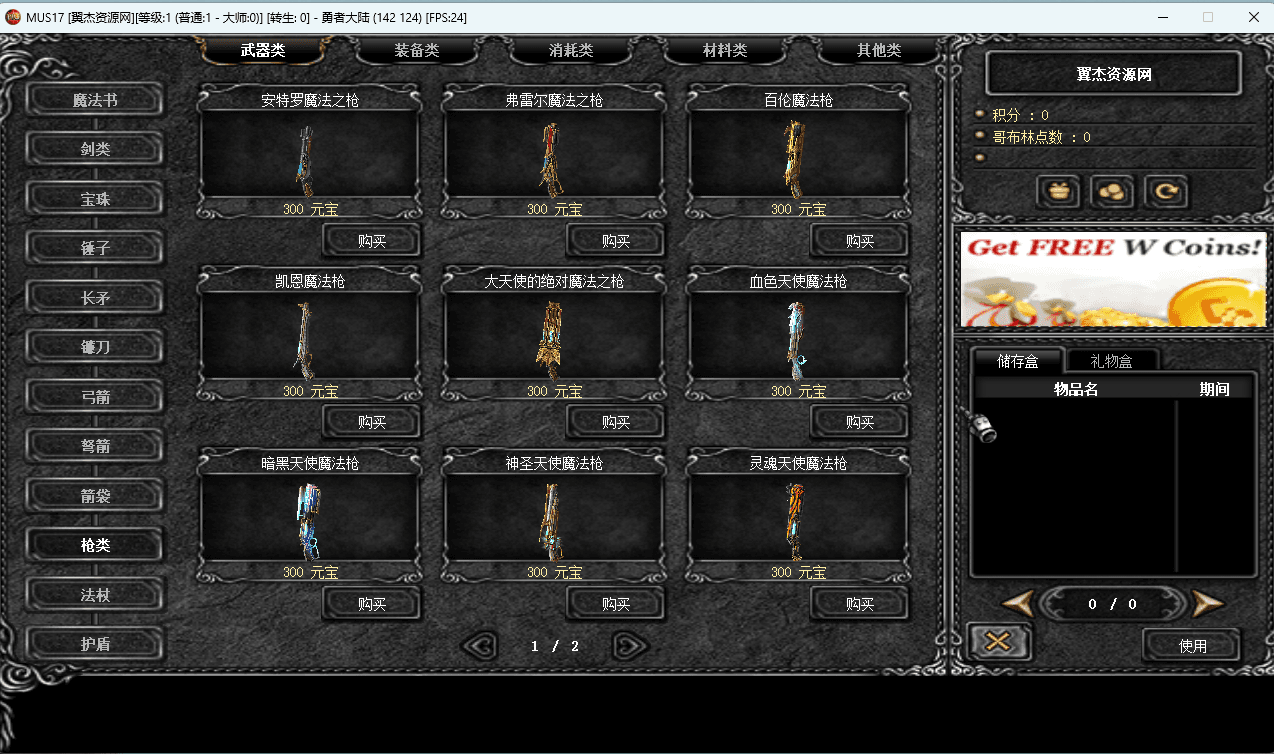1274x754 pixels.
Task: Click storage box next page arrow
Action: (1207, 603)
